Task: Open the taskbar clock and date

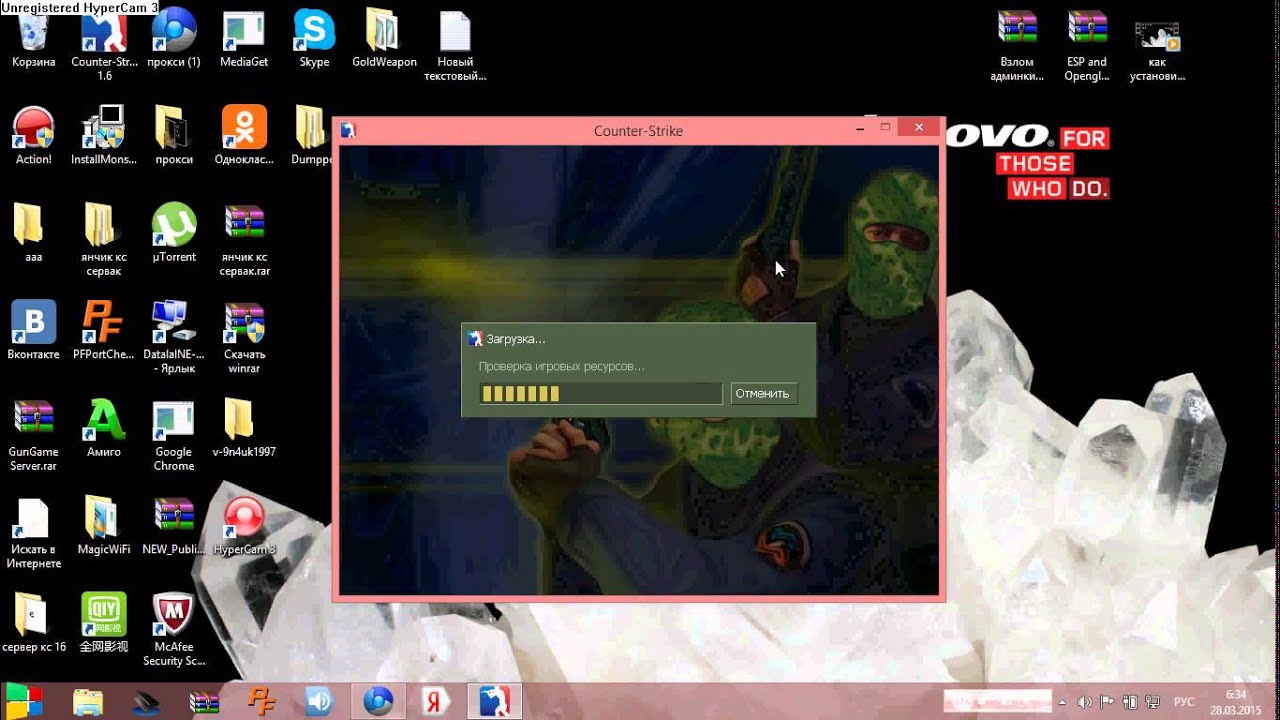Action: pos(1235,701)
